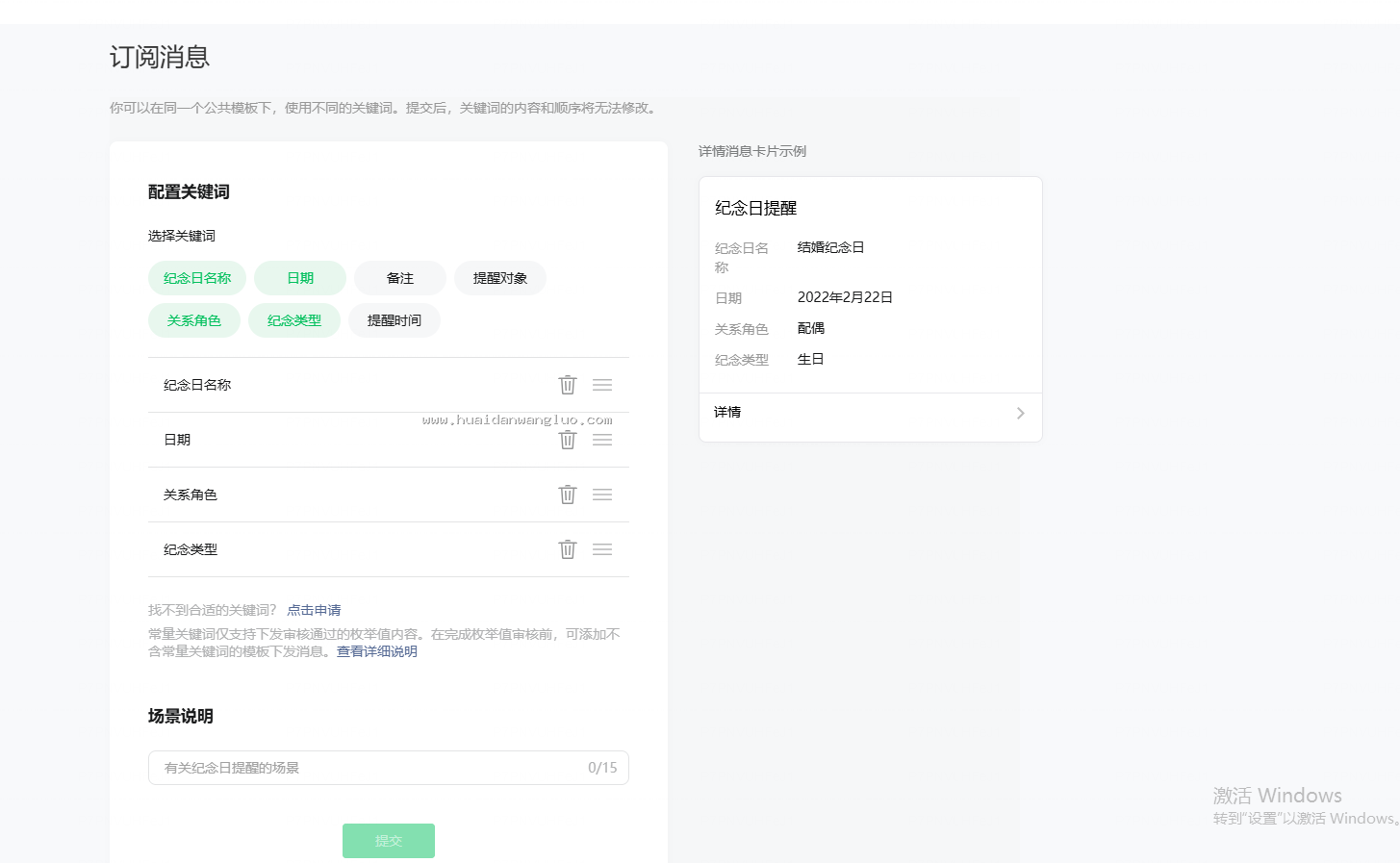
Task: Click the 纪念日提醒 card title
Action: pyautogui.click(x=756, y=208)
